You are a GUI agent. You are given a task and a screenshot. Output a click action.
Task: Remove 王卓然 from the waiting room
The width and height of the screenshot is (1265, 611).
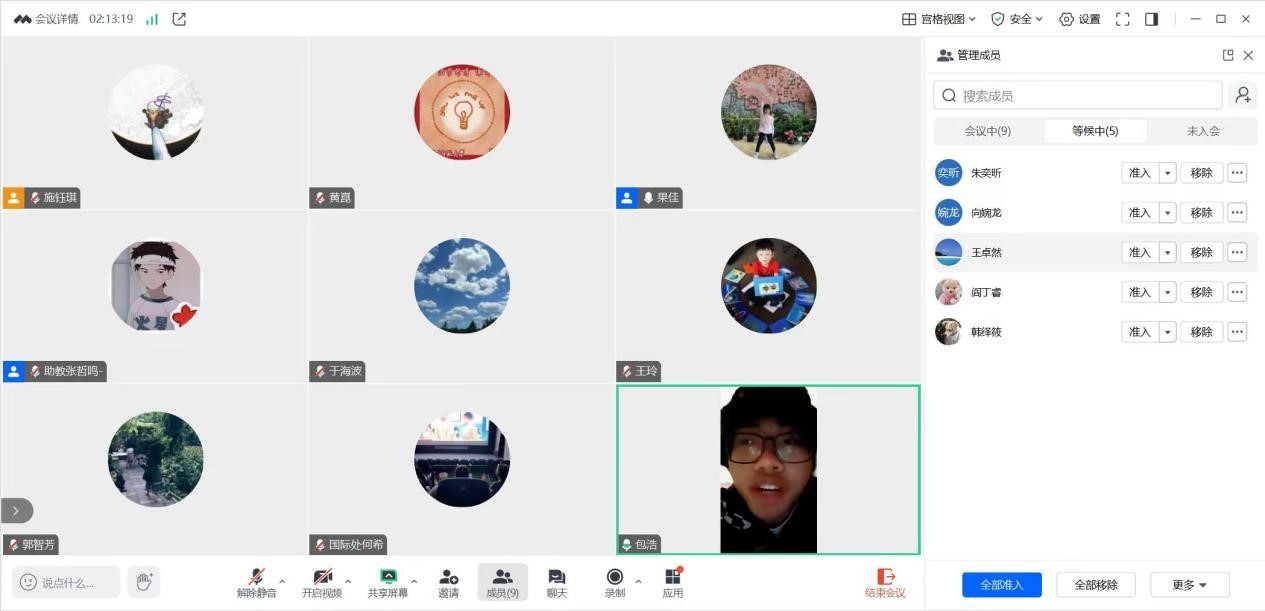[x=1201, y=252]
